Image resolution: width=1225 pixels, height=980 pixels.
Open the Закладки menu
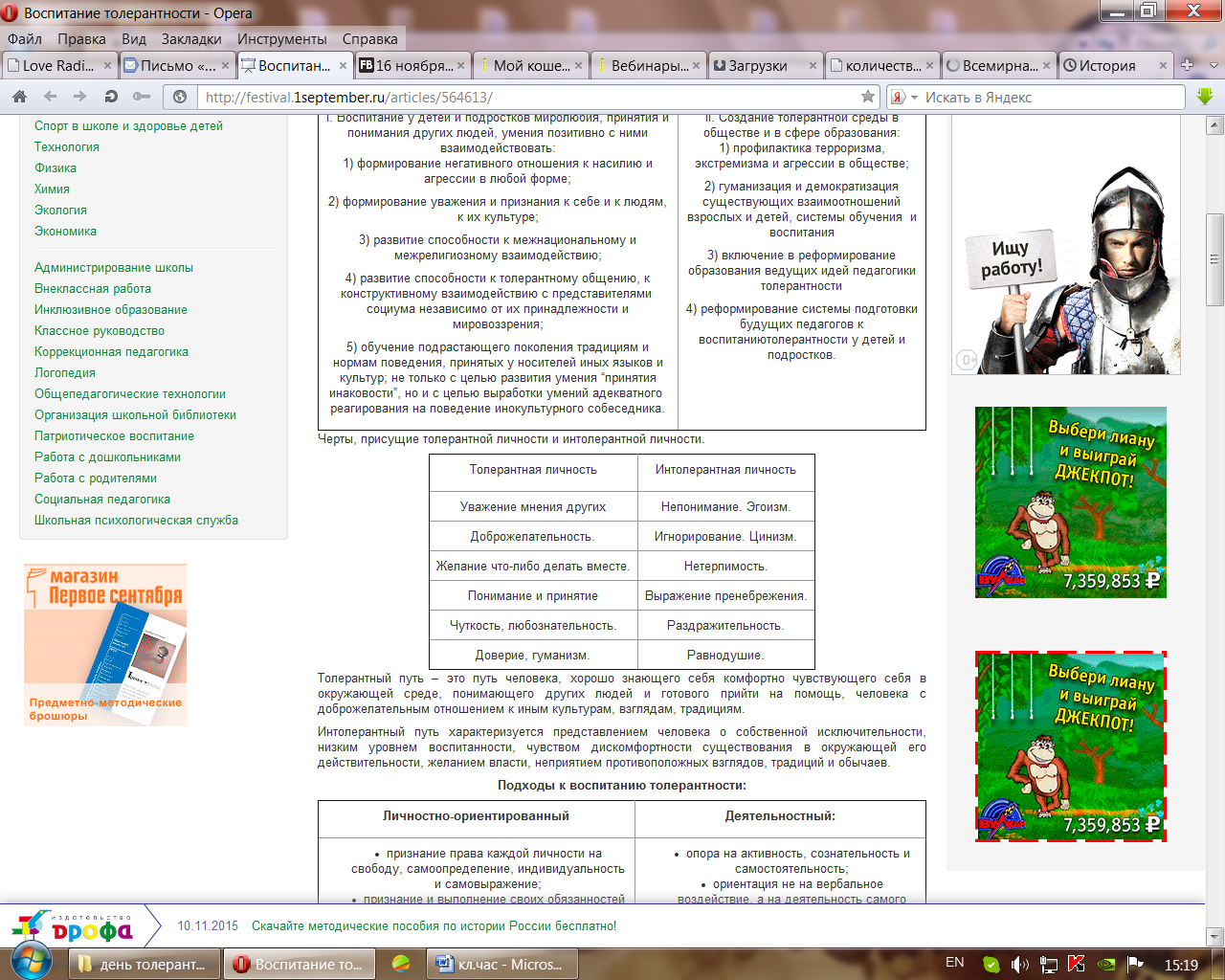pos(191,38)
